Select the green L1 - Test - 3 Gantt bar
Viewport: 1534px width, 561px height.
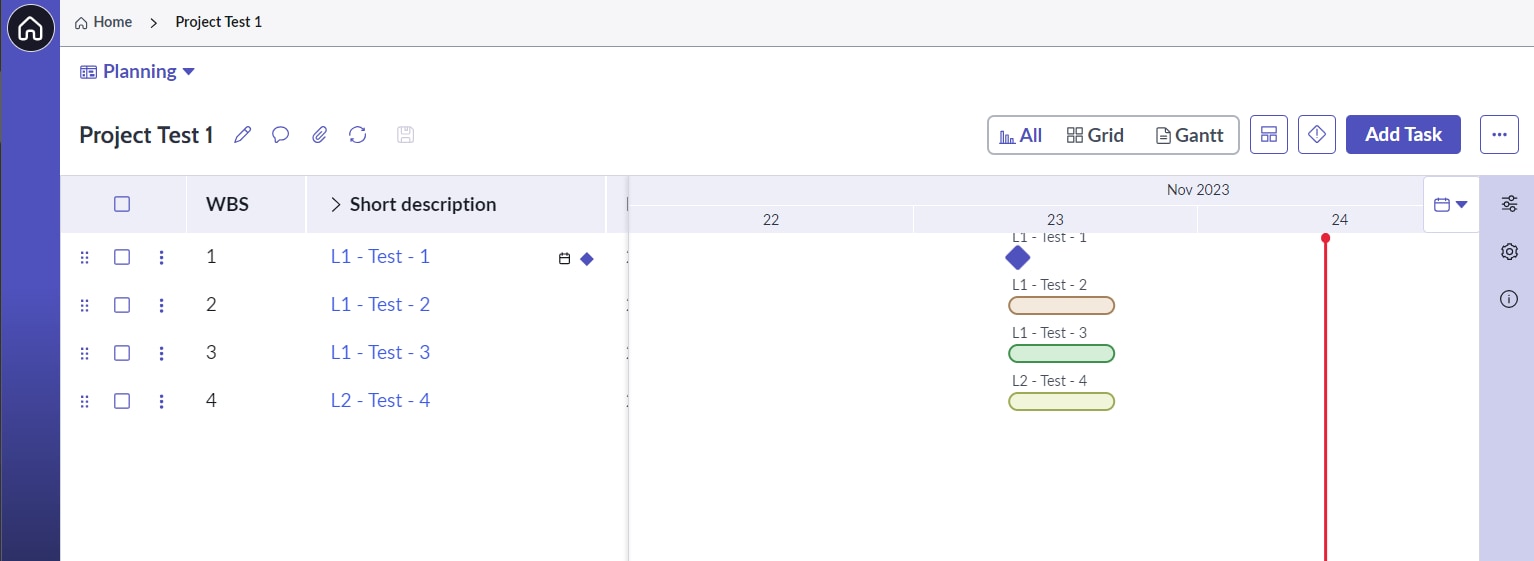(x=1061, y=353)
